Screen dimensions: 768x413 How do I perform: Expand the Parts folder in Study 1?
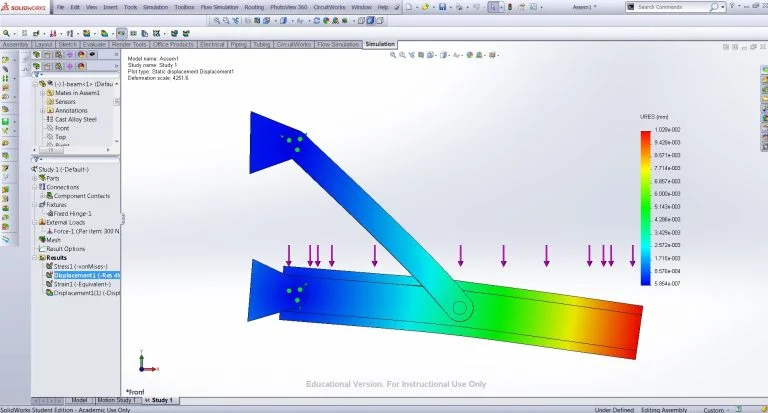(35, 178)
